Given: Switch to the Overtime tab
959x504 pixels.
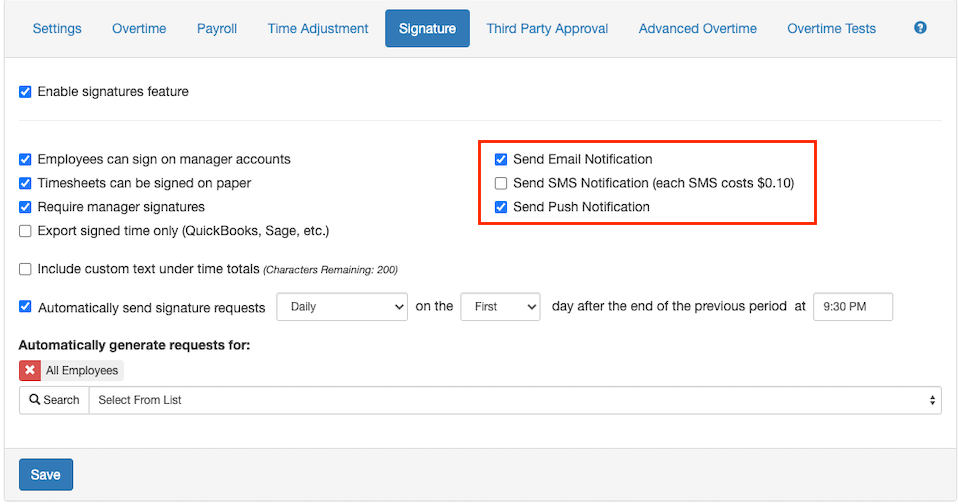Looking at the screenshot, I should click(139, 29).
